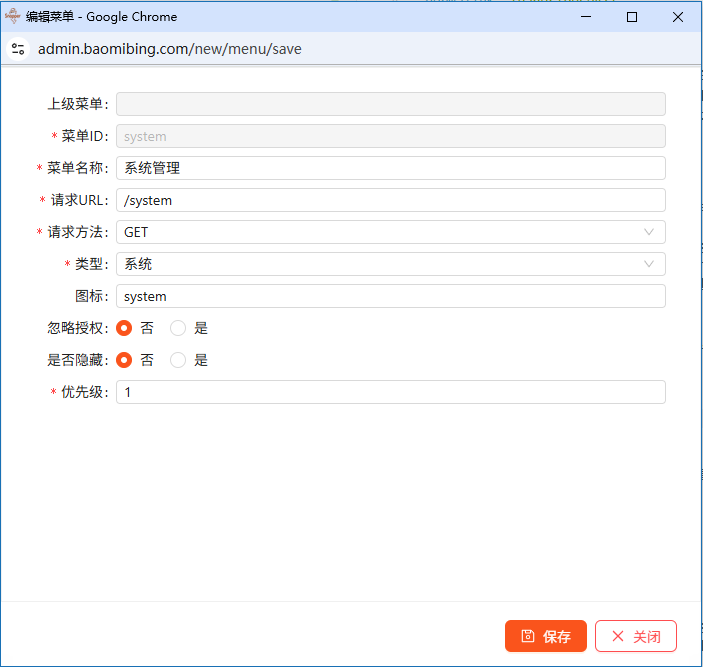Click the browser address bar URL
This screenshot has height=667, width=703.
coord(170,48)
